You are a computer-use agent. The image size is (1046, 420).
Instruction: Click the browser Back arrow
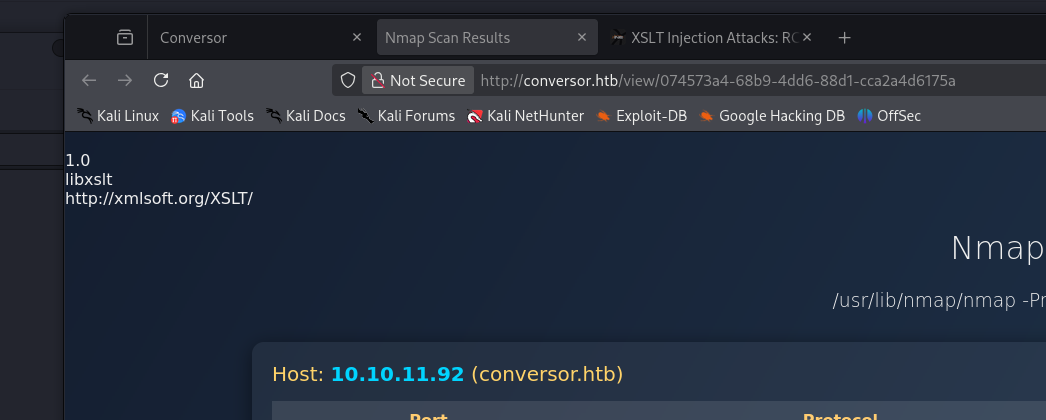point(89,81)
